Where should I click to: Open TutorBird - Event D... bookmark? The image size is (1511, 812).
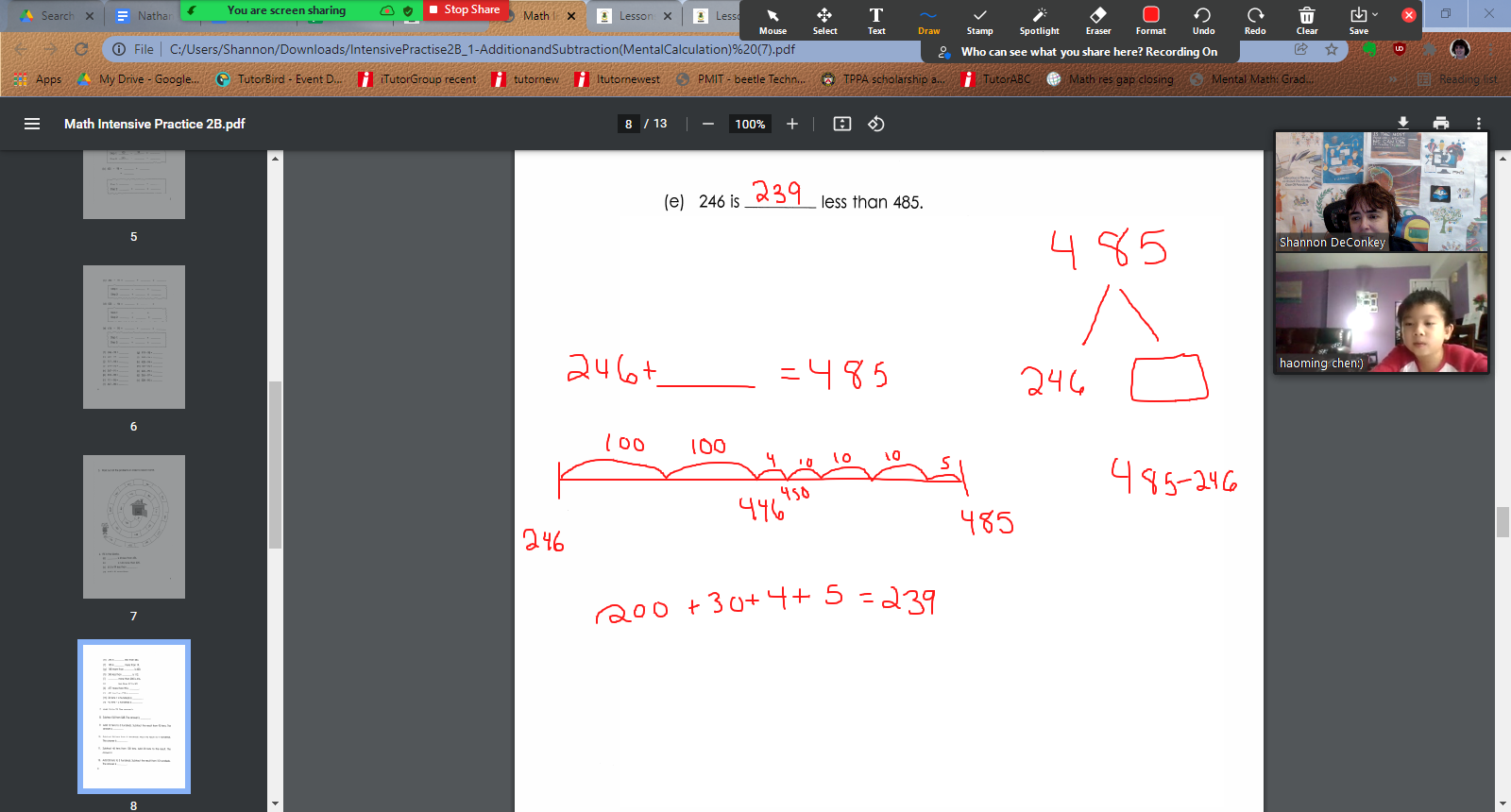pos(280,79)
